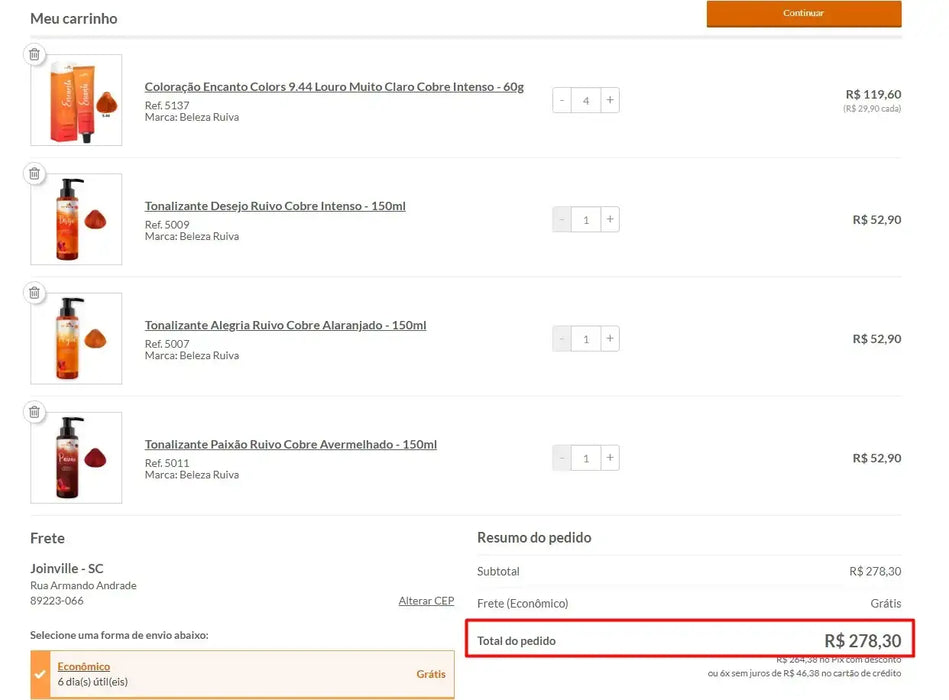This screenshot has height=700, width=949.
Task: Click trash icon for Tonalizante Alegria
Action: pyautogui.click(x=34, y=293)
